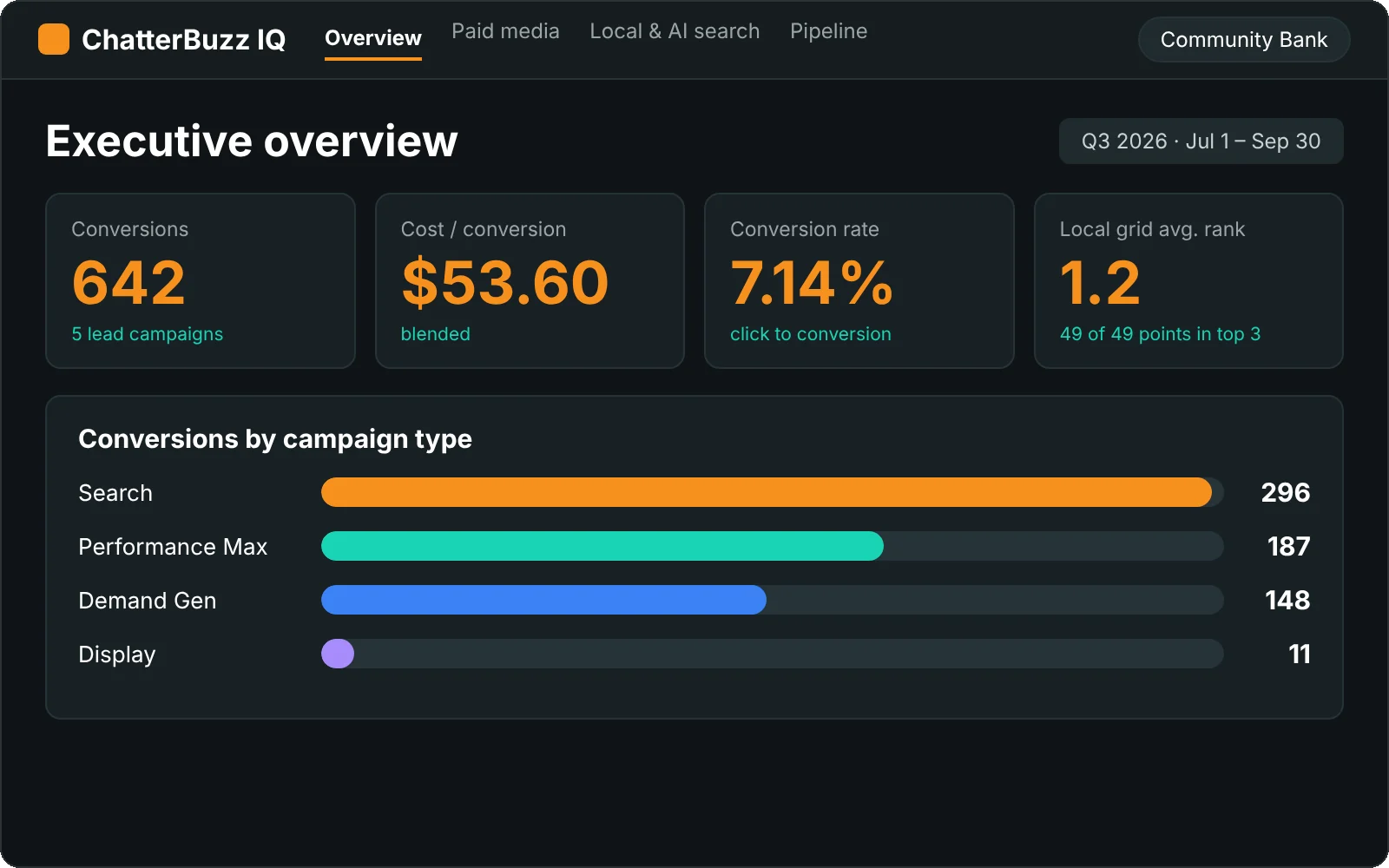The width and height of the screenshot is (1389, 868).
Task: Open the Local & AI search tab
Action: click(675, 31)
